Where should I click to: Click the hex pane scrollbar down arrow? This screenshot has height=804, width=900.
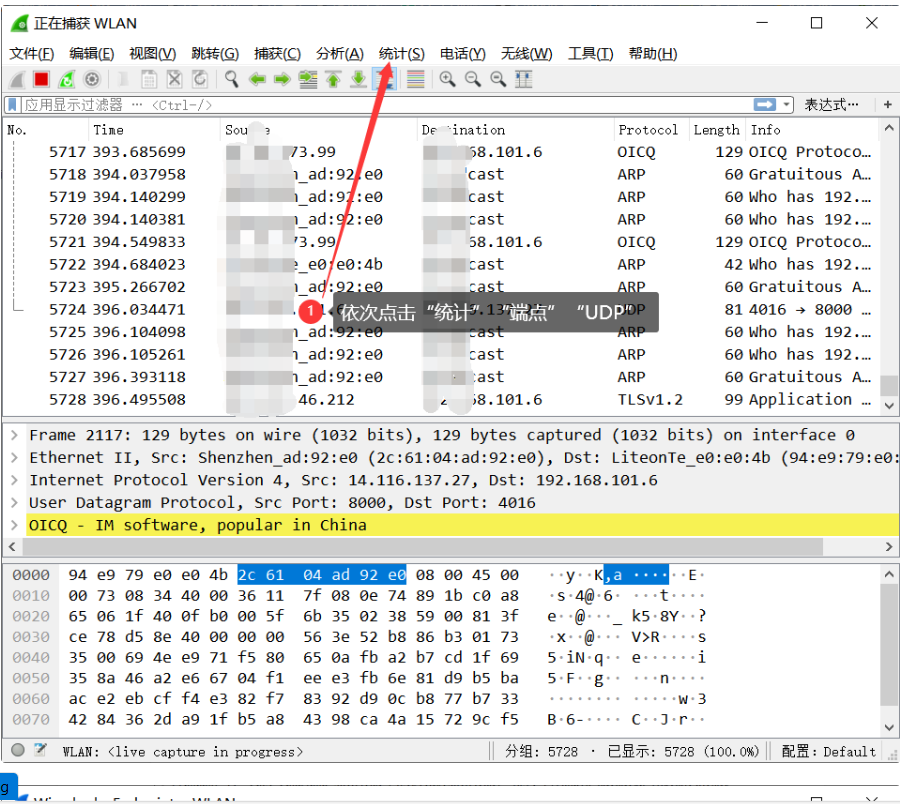point(889,727)
